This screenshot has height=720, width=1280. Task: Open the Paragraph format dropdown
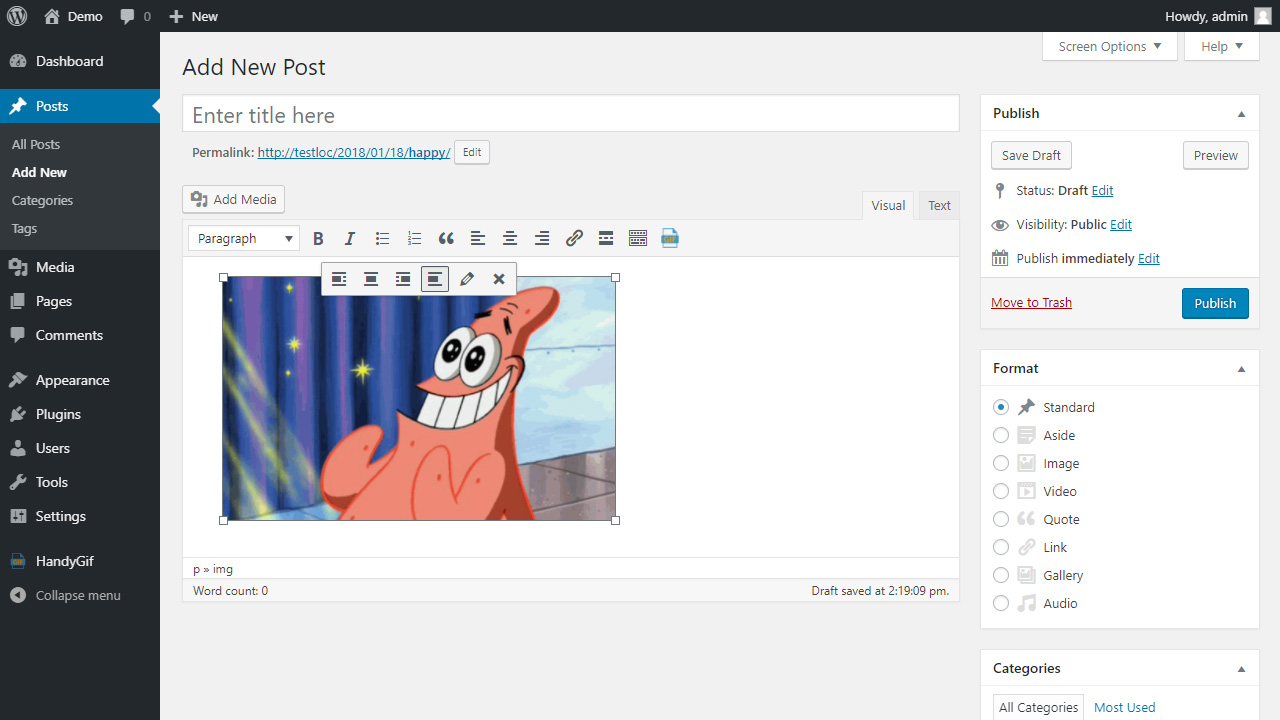pyautogui.click(x=244, y=238)
